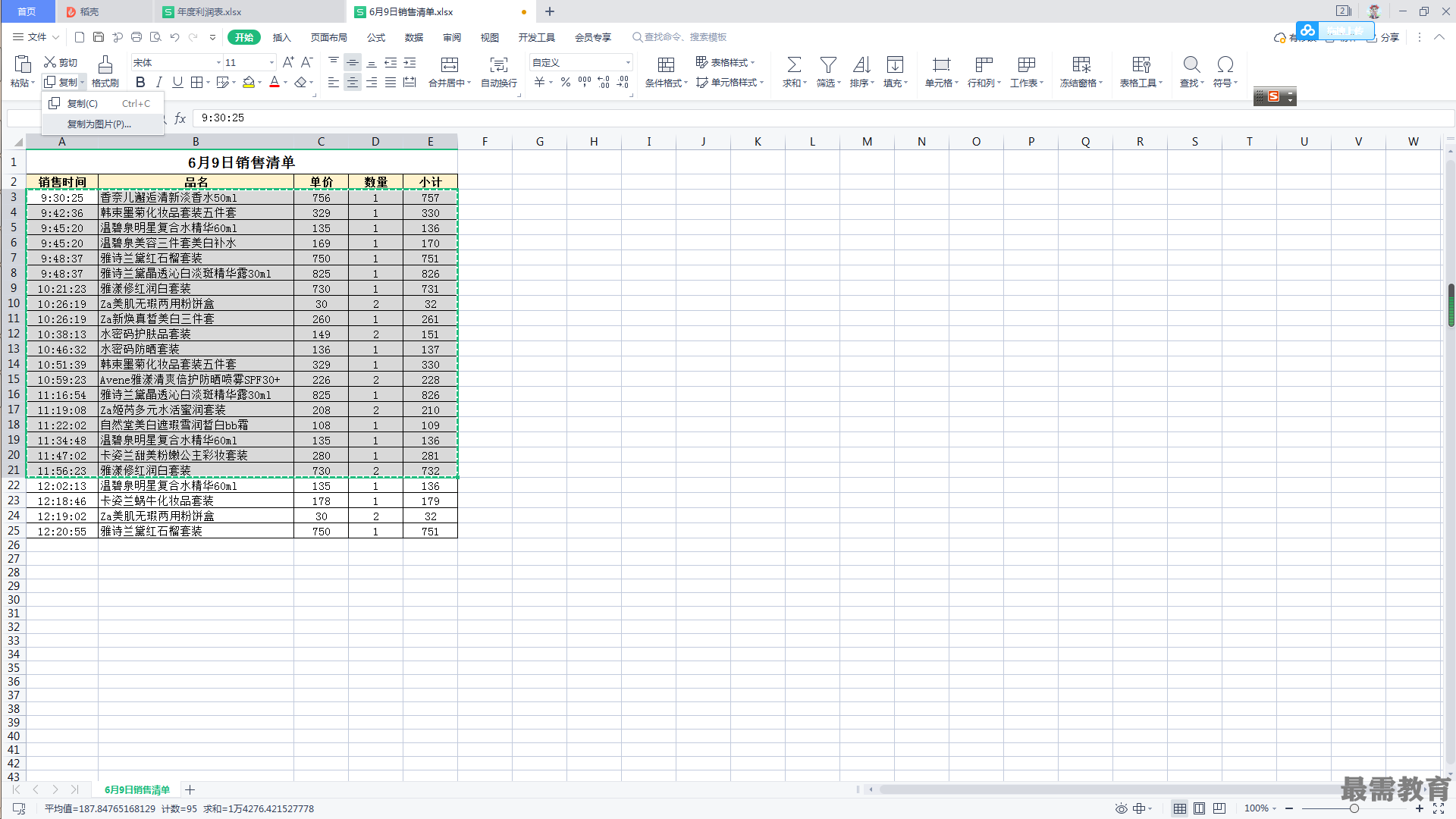The width and height of the screenshot is (1456, 819).
Task: Switch to the 公式 ribbon tab
Action: coord(376,37)
